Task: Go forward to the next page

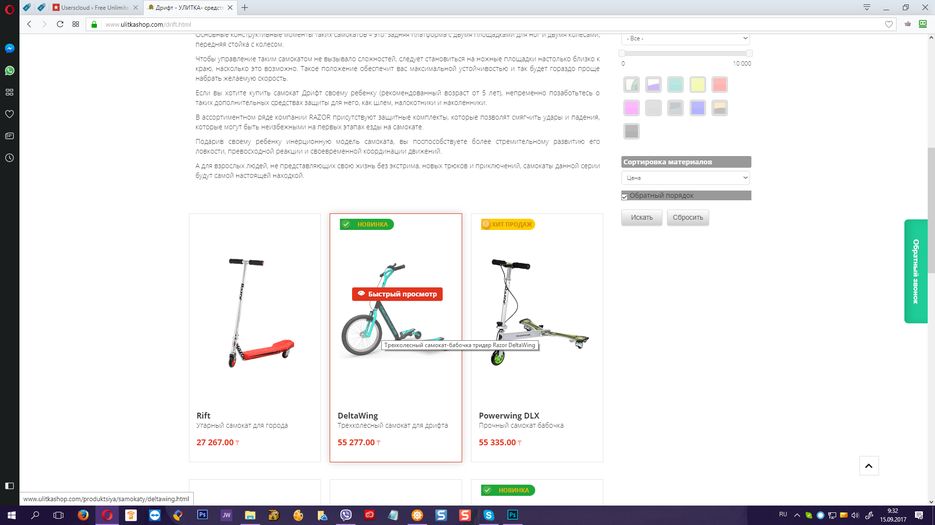Action: tap(44, 24)
